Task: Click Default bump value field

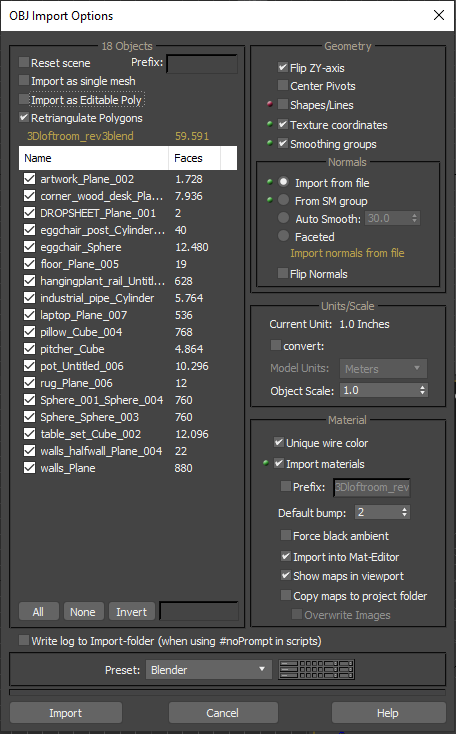Action: (x=378, y=512)
